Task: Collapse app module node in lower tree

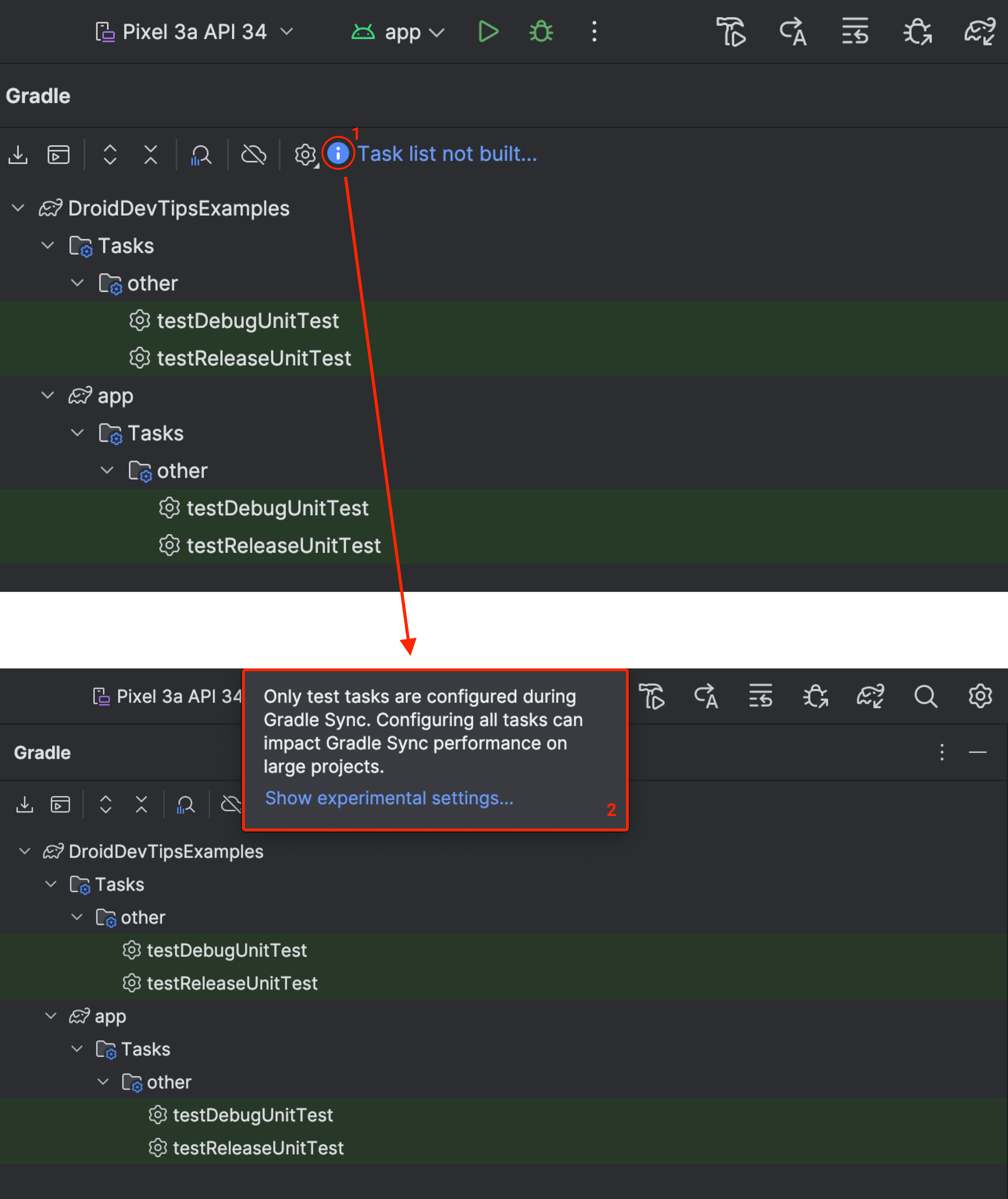Action: click(x=51, y=1016)
